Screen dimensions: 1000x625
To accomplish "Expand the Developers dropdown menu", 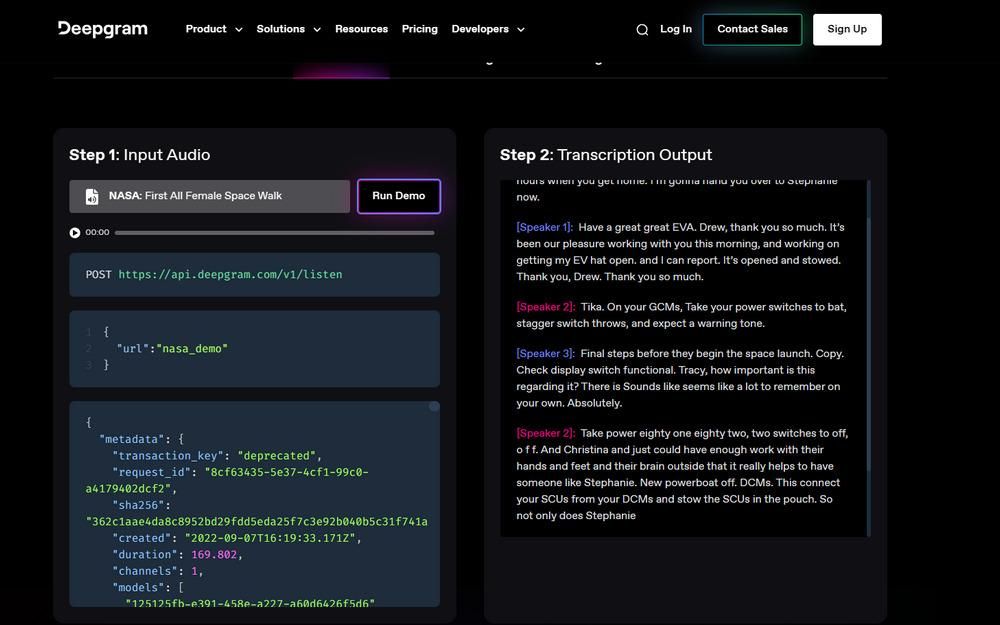I will tap(488, 29).
